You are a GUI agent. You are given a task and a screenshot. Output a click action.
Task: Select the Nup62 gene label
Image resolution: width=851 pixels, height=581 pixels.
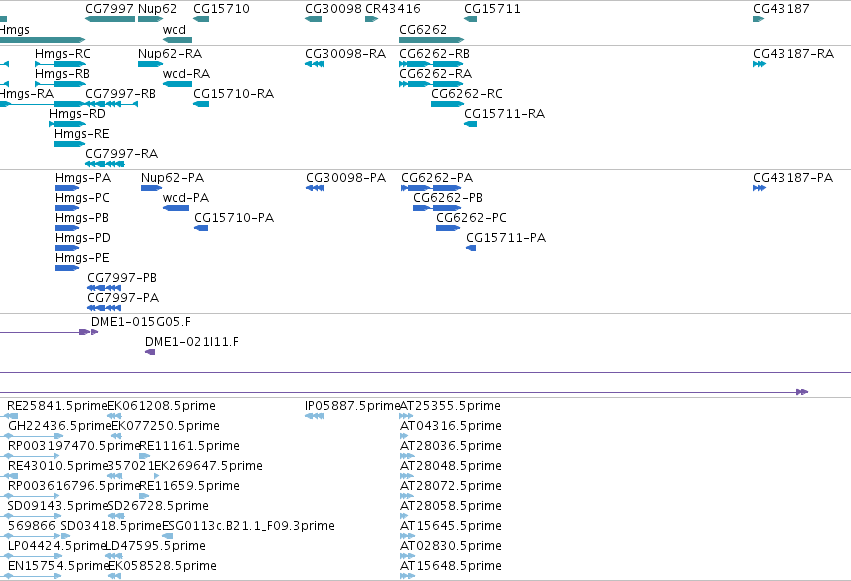pyautogui.click(x=157, y=9)
